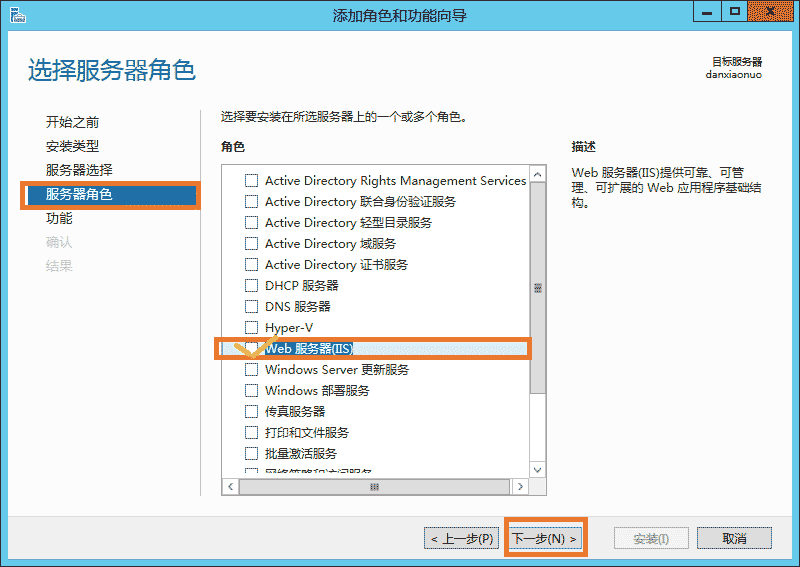This screenshot has width=800, height=567.
Task: Maximize the wizard window
Action: (735, 12)
